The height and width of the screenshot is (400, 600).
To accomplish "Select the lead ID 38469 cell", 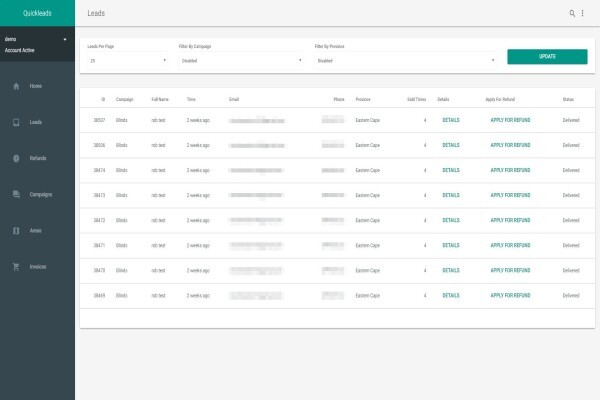I will click(99, 296).
